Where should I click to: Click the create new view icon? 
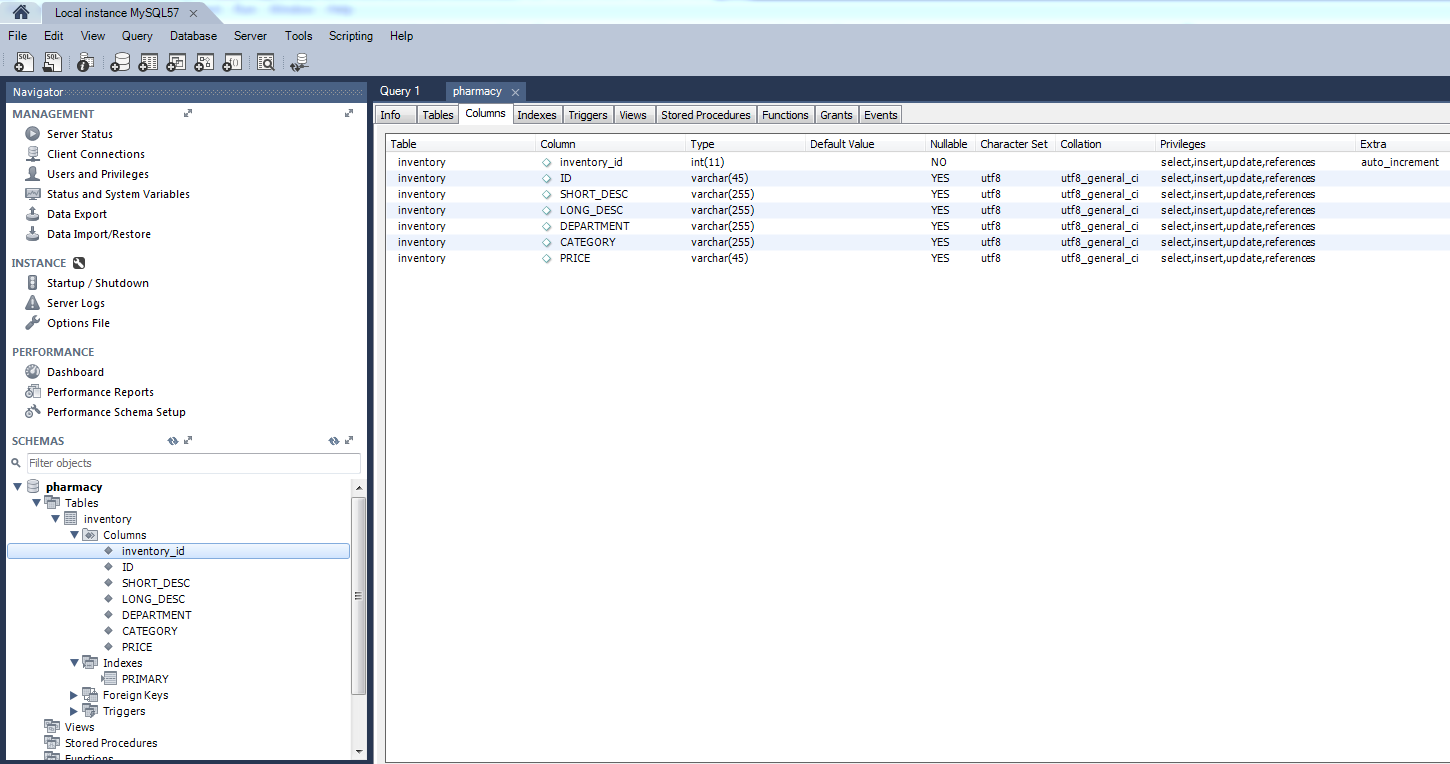(x=176, y=62)
